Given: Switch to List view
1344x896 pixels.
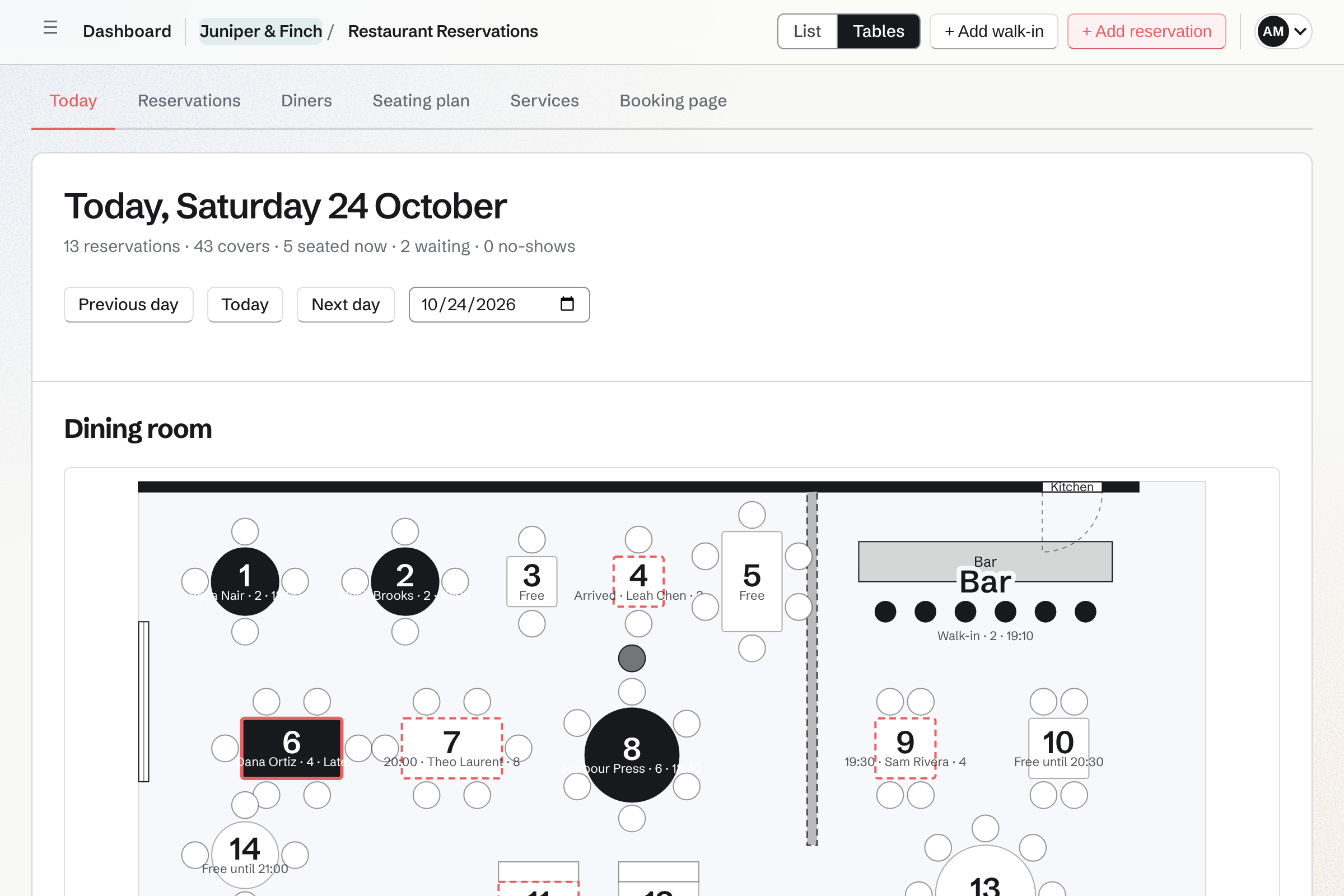Looking at the screenshot, I should [x=807, y=31].
